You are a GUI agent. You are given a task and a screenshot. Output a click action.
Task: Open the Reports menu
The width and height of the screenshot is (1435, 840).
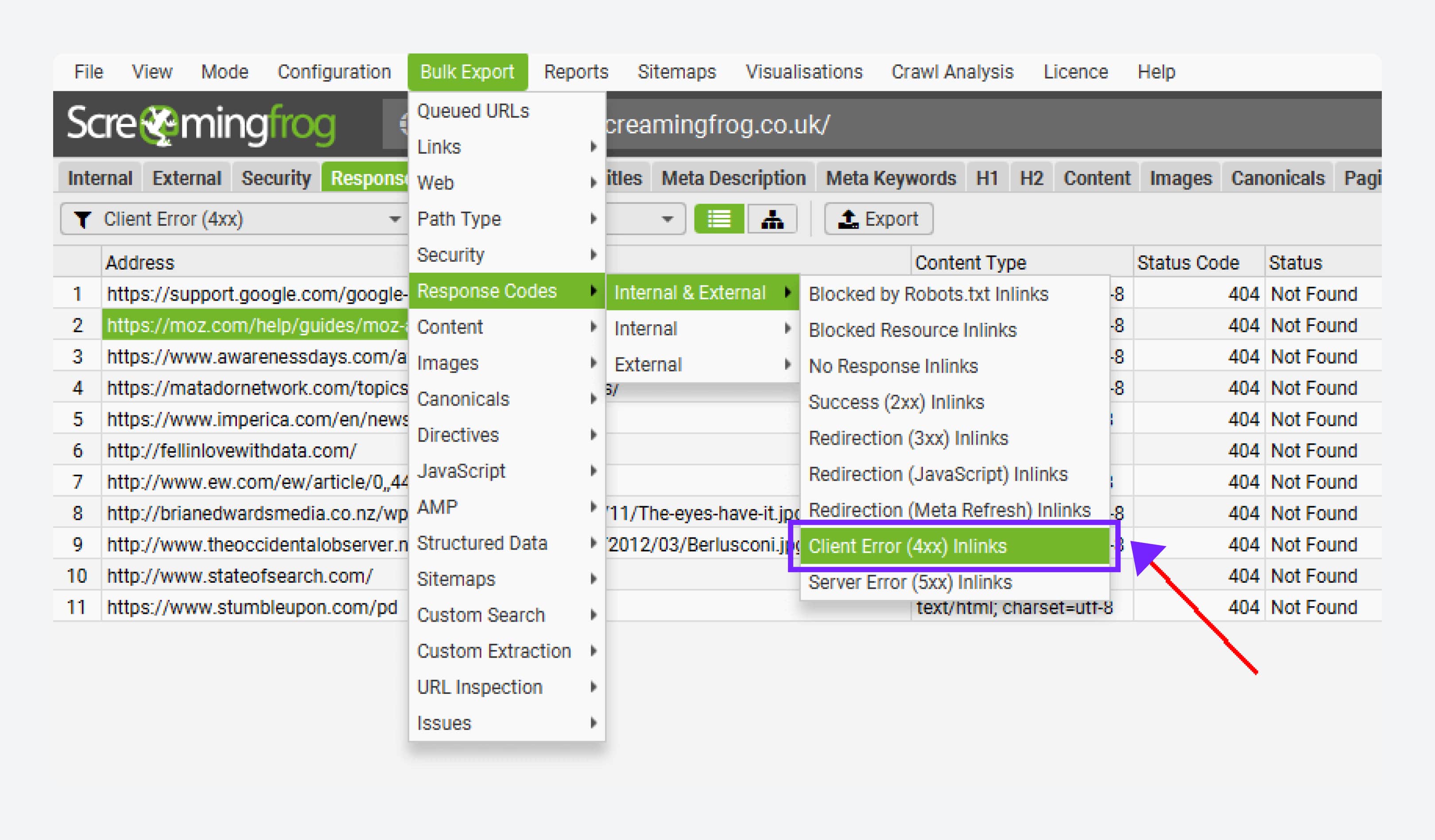[x=576, y=72]
